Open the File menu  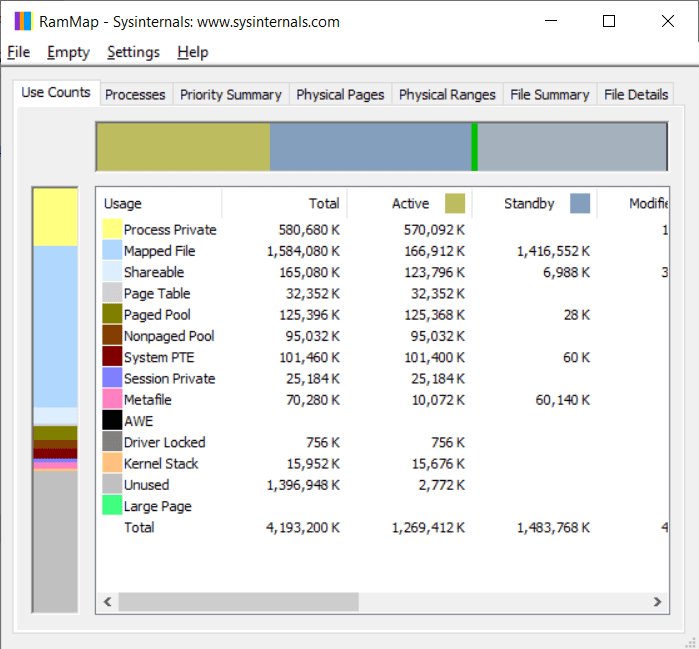point(18,52)
